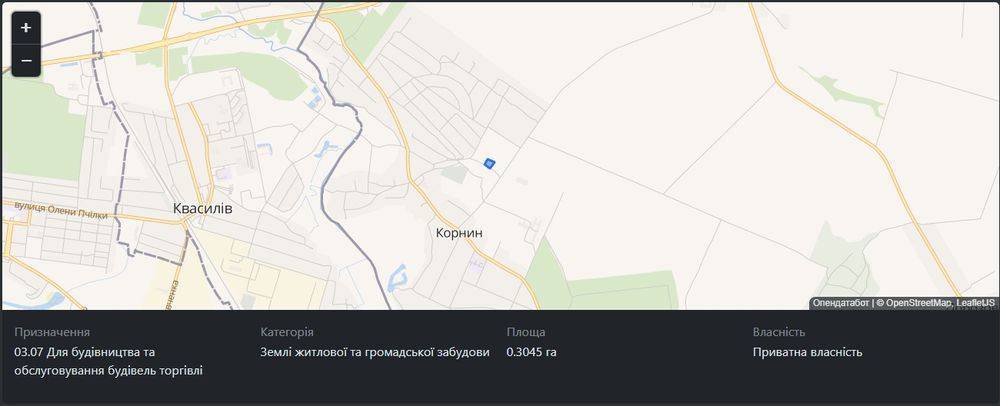Select the Площа heading
Viewport: 1000px width, 406px height.
[x=527, y=332]
